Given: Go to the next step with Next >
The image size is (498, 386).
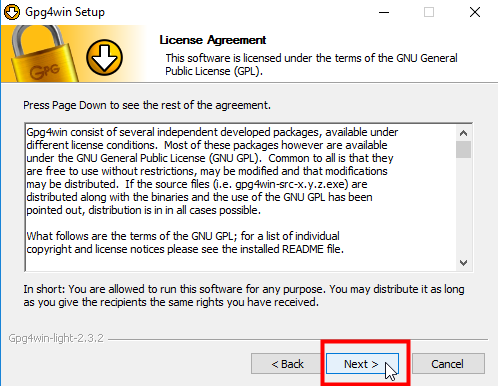Looking at the screenshot, I should coord(362,364).
